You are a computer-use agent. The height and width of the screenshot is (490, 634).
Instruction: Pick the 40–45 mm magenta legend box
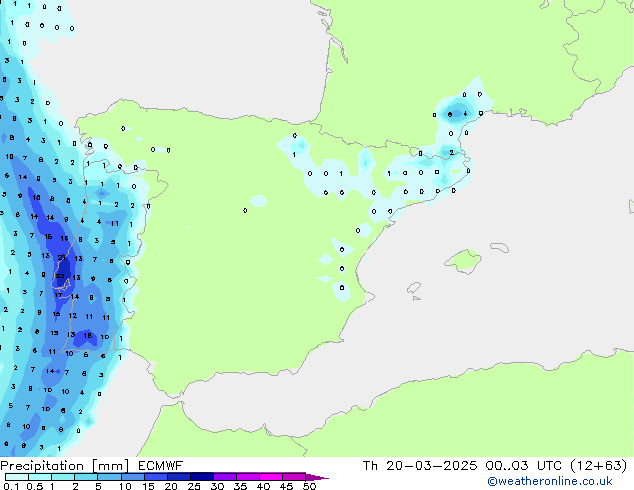coord(271,477)
